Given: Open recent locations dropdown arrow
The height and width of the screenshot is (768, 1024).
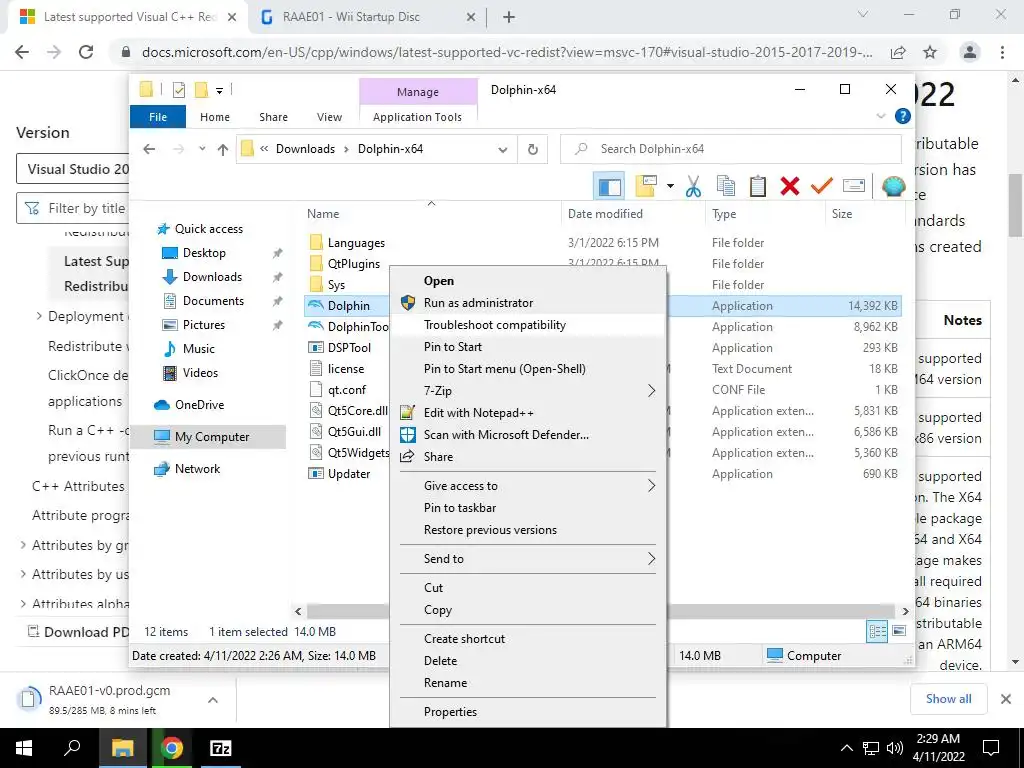Looking at the screenshot, I should click(202, 149).
